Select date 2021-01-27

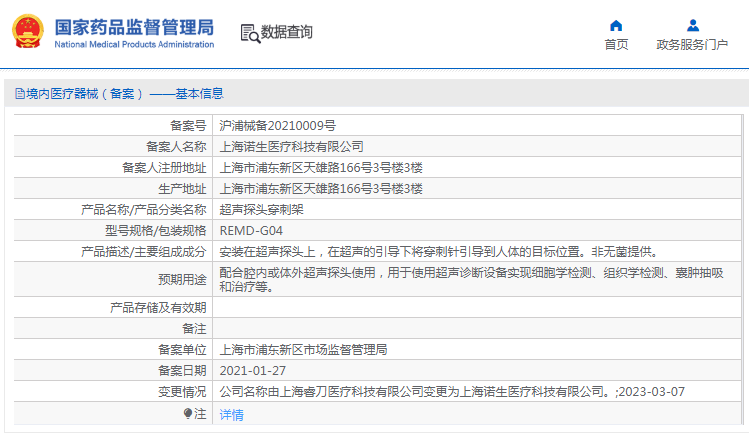(253, 371)
